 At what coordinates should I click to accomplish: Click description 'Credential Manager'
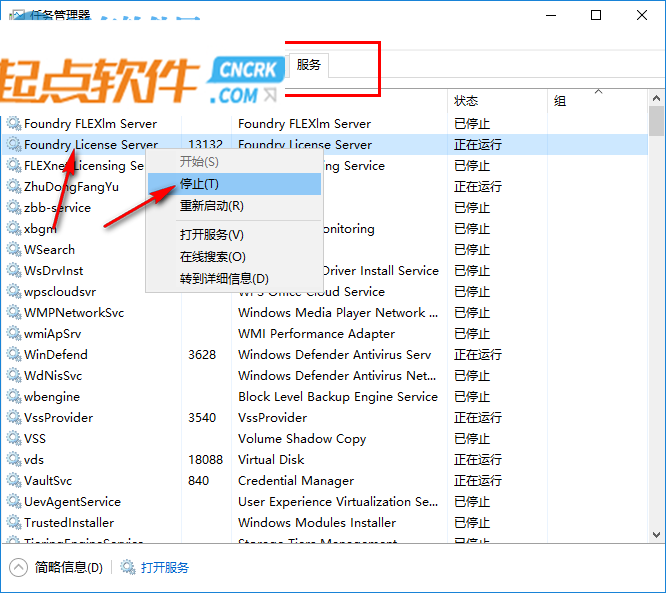click(296, 481)
